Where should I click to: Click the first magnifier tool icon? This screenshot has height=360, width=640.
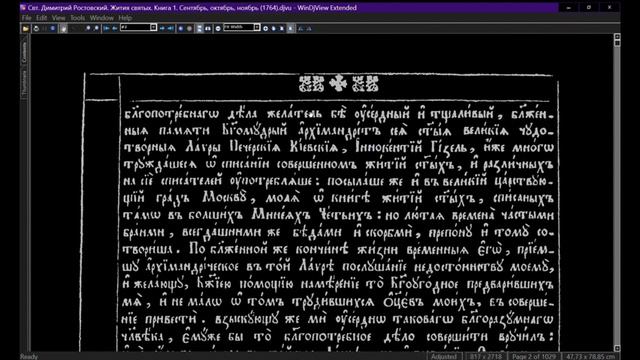[x=88, y=28]
